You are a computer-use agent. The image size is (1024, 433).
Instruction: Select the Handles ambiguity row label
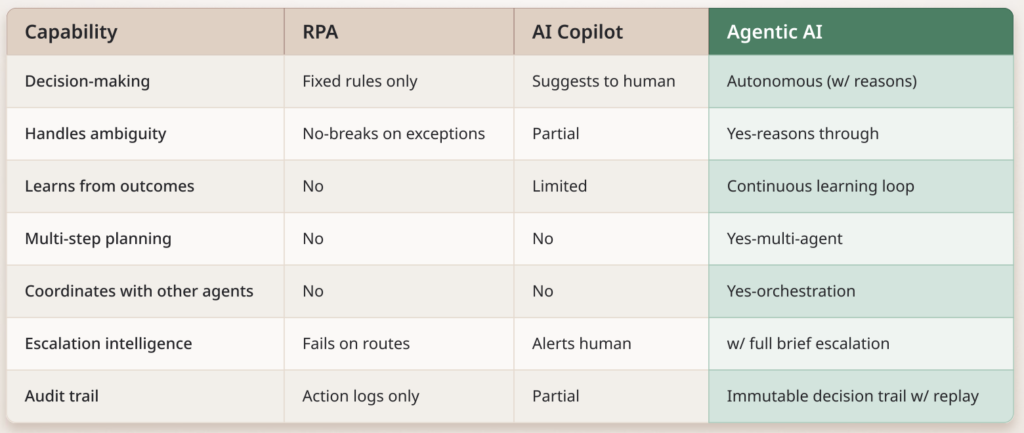(x=95, y=134)
